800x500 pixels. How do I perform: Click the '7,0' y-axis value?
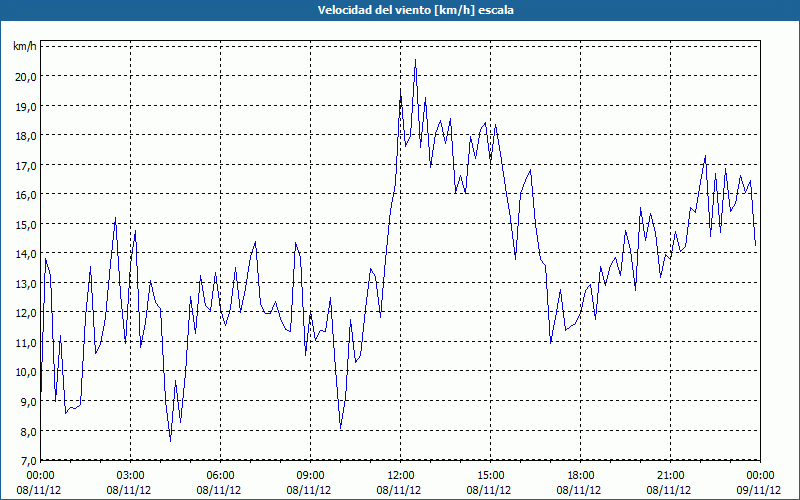click(28, 461)
